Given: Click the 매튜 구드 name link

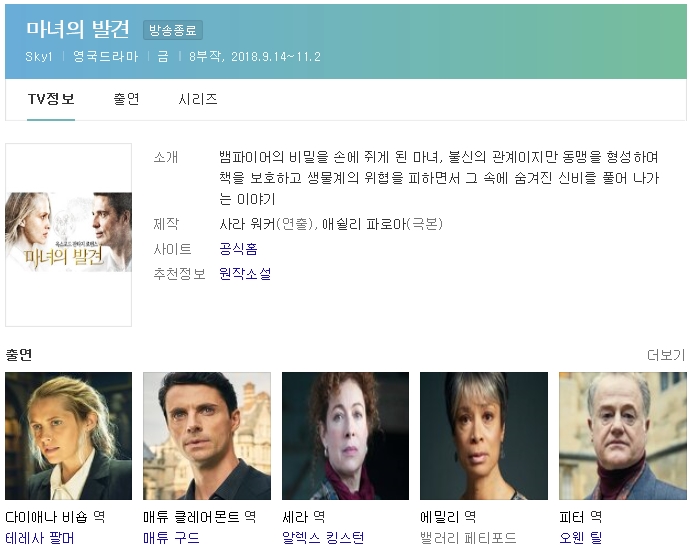Looking at the screenshot, I should click(172, 538).
